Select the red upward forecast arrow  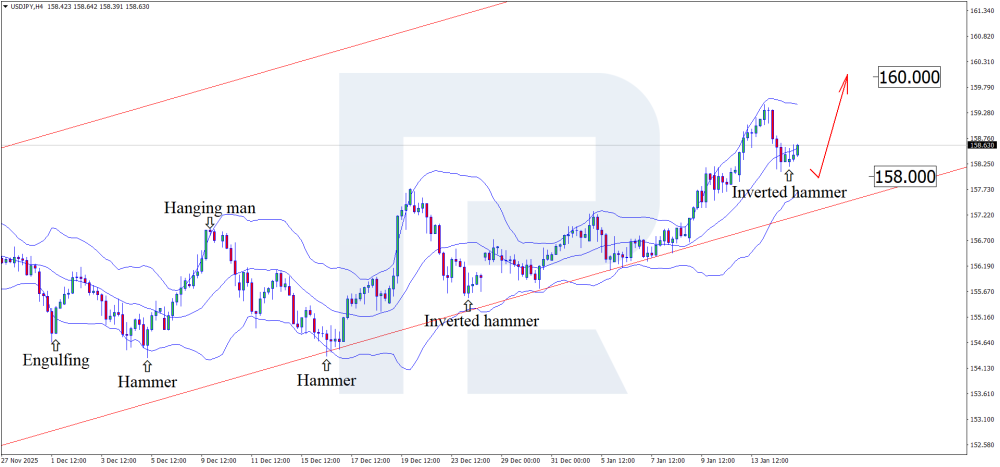click(x=830, y=125)
